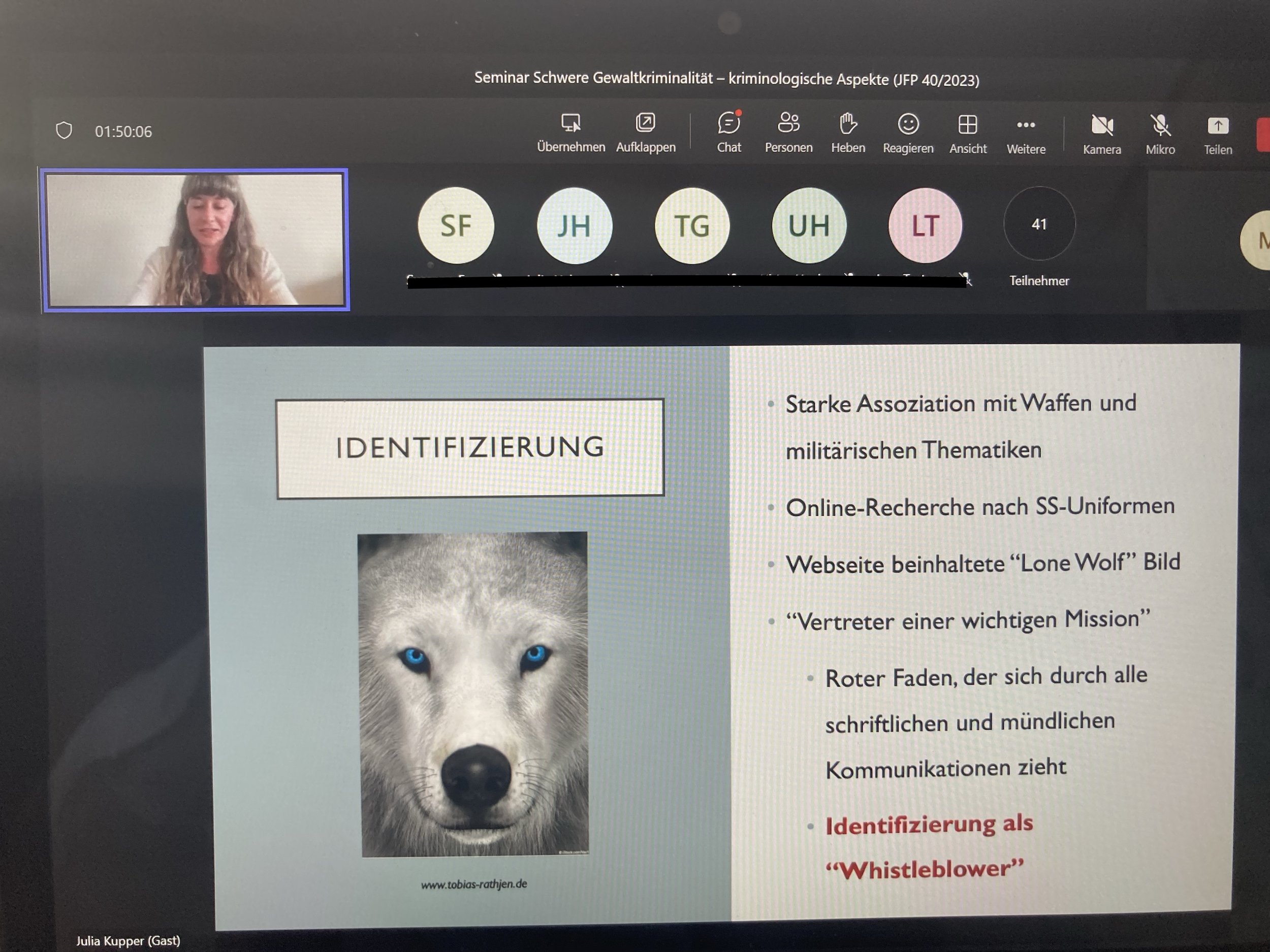Select the UH participant avatar
Image resolution: width=1270 pixels, height=952 pixels.
pos(809,225)
